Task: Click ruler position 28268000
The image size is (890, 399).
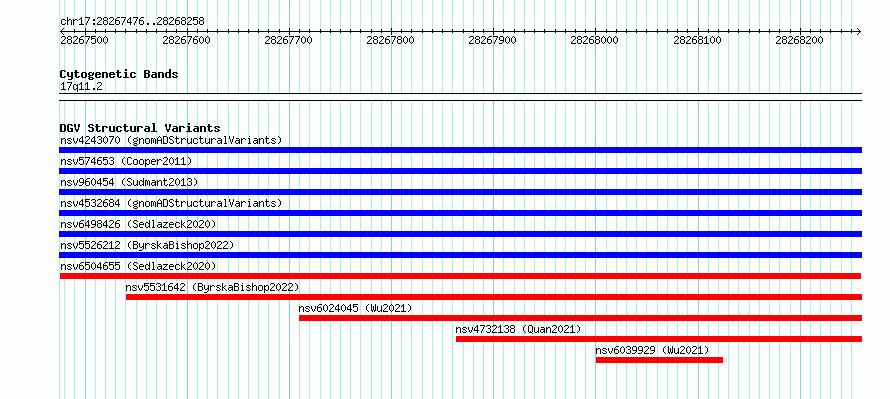Action: pyautogui.click(x=594, y=40)
